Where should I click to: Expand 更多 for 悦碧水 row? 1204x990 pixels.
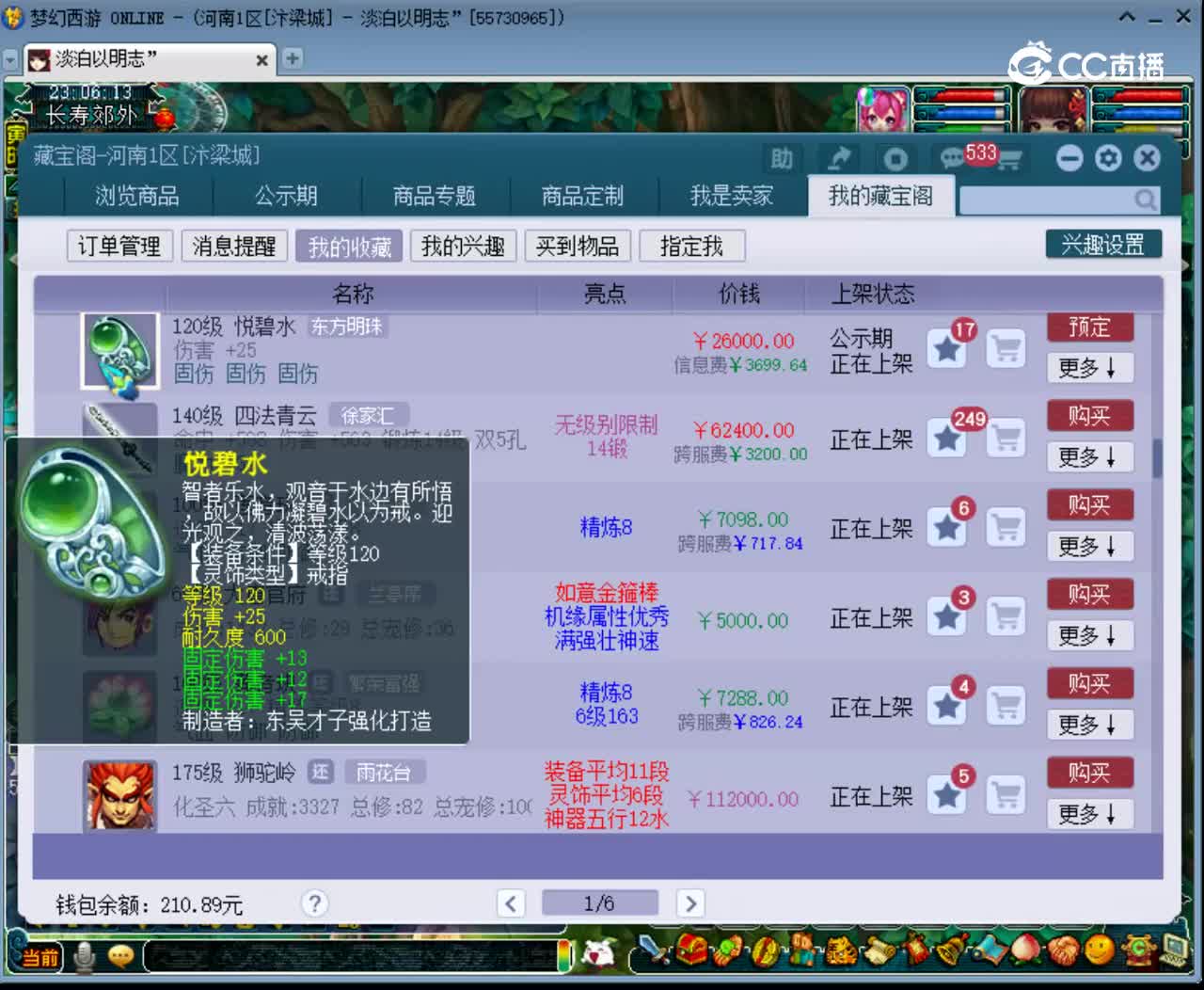point(1089,367)
